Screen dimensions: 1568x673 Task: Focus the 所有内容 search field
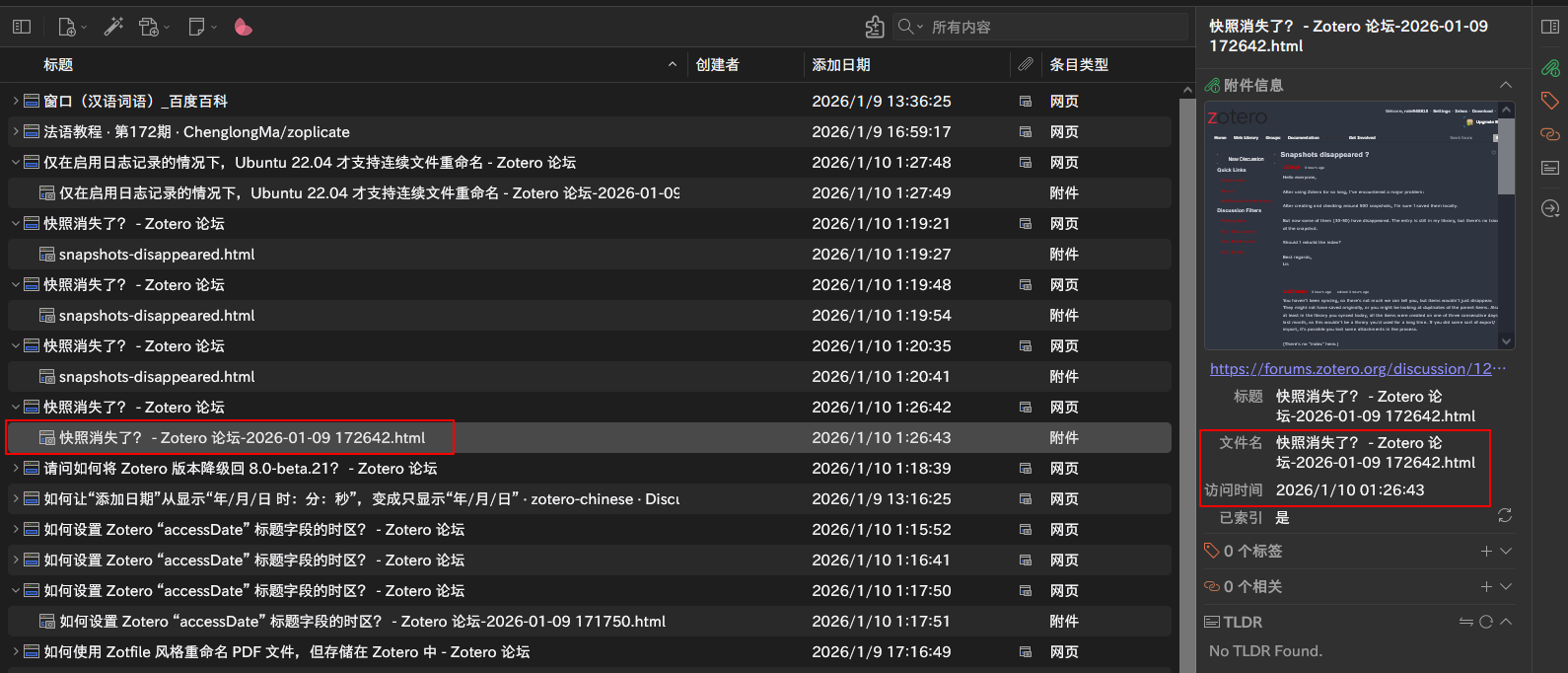click(1055, 27)
